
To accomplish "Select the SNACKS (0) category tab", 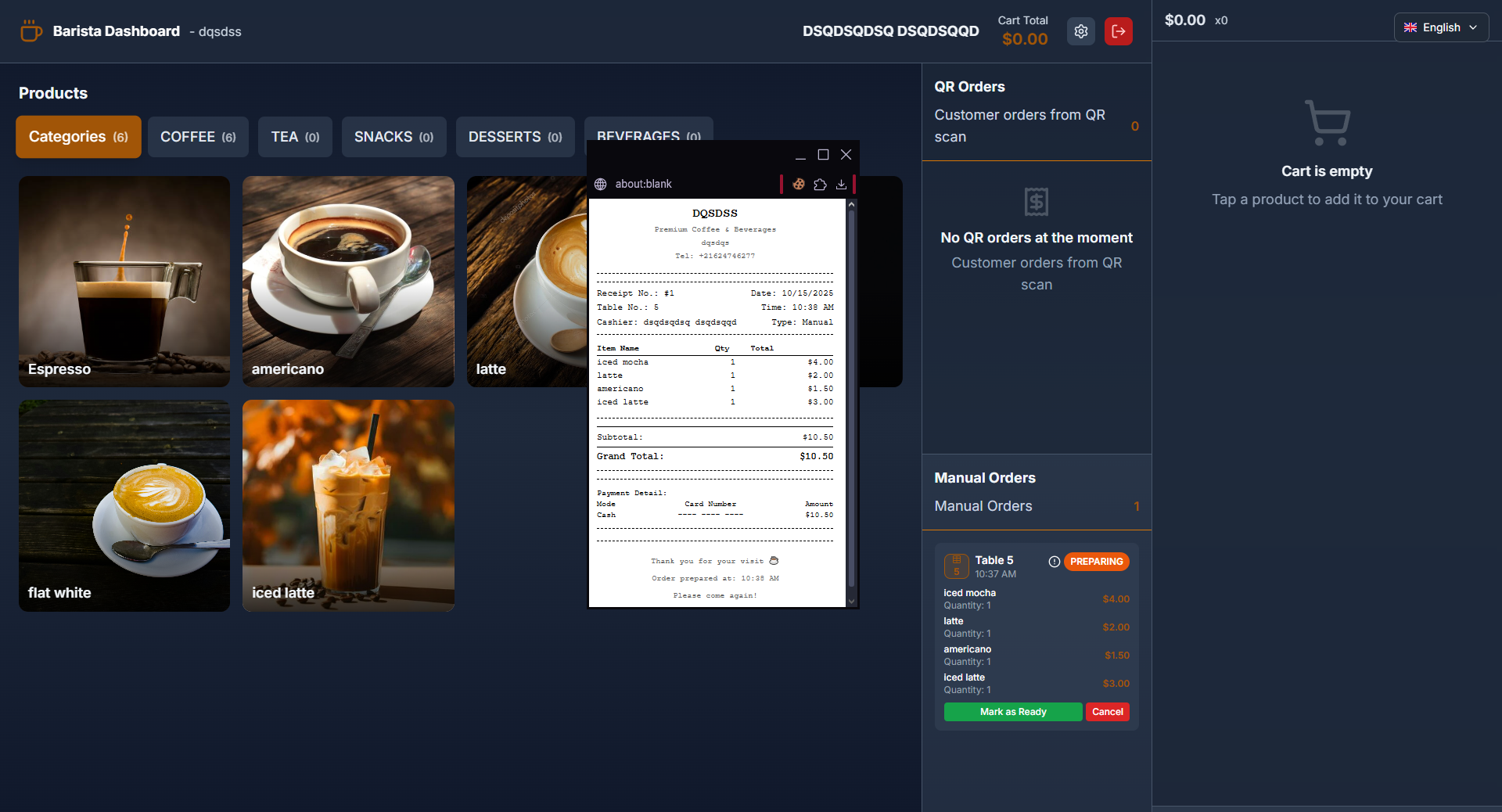I will tap(393, 137).
